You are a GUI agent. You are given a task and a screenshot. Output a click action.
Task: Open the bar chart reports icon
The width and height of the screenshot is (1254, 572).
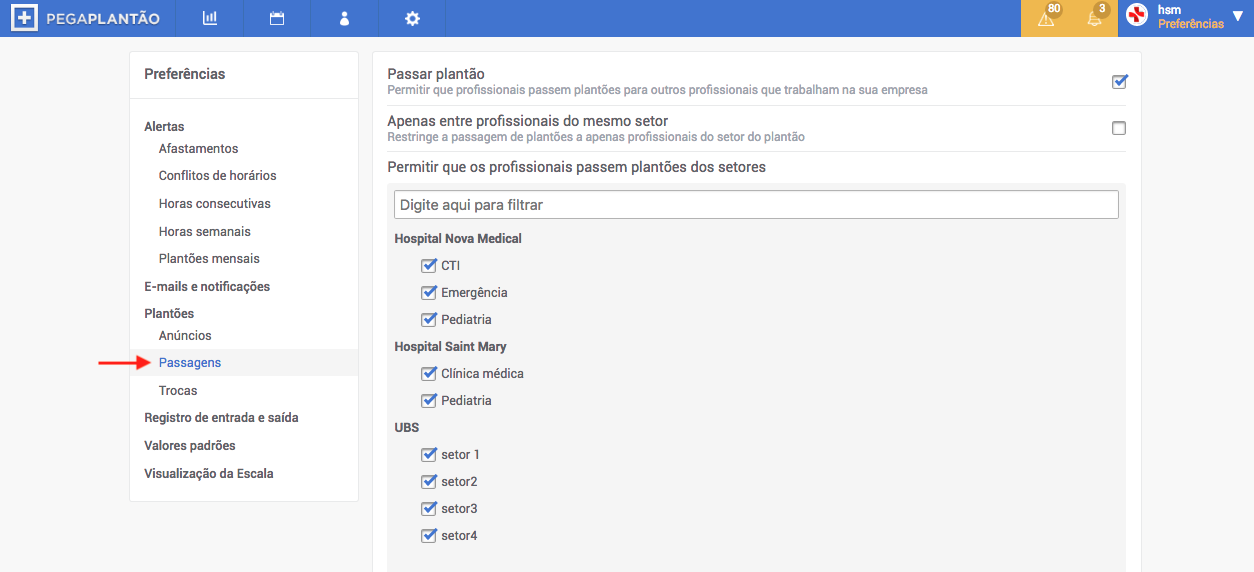click(x=210, y=18)
